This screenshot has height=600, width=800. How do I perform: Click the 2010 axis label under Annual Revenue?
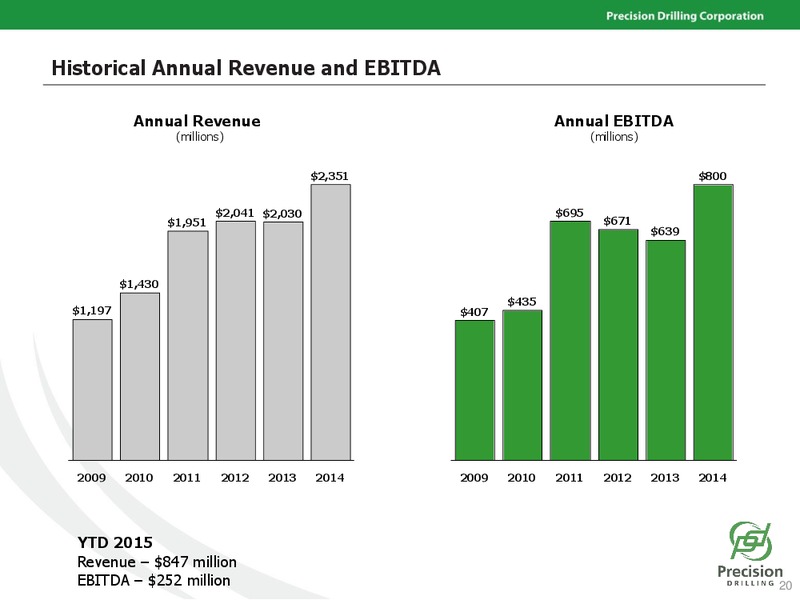[x=139, y=478]
